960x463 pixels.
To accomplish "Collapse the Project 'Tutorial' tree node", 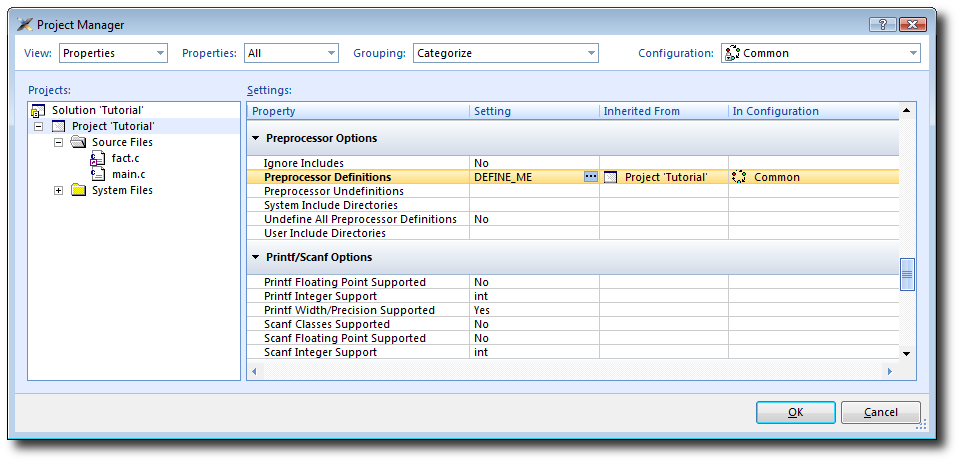I will pyautogui.click(x=39, y=126).
